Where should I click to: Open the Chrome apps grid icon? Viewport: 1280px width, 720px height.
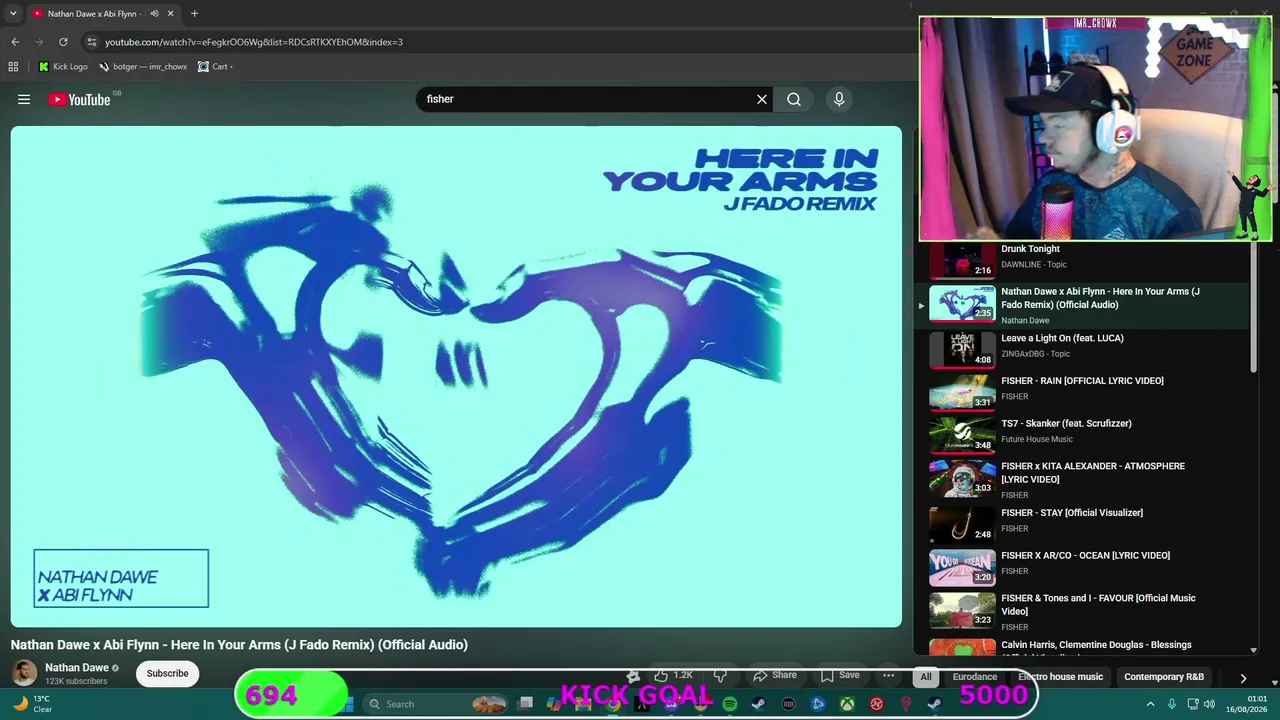coord(13,67)
